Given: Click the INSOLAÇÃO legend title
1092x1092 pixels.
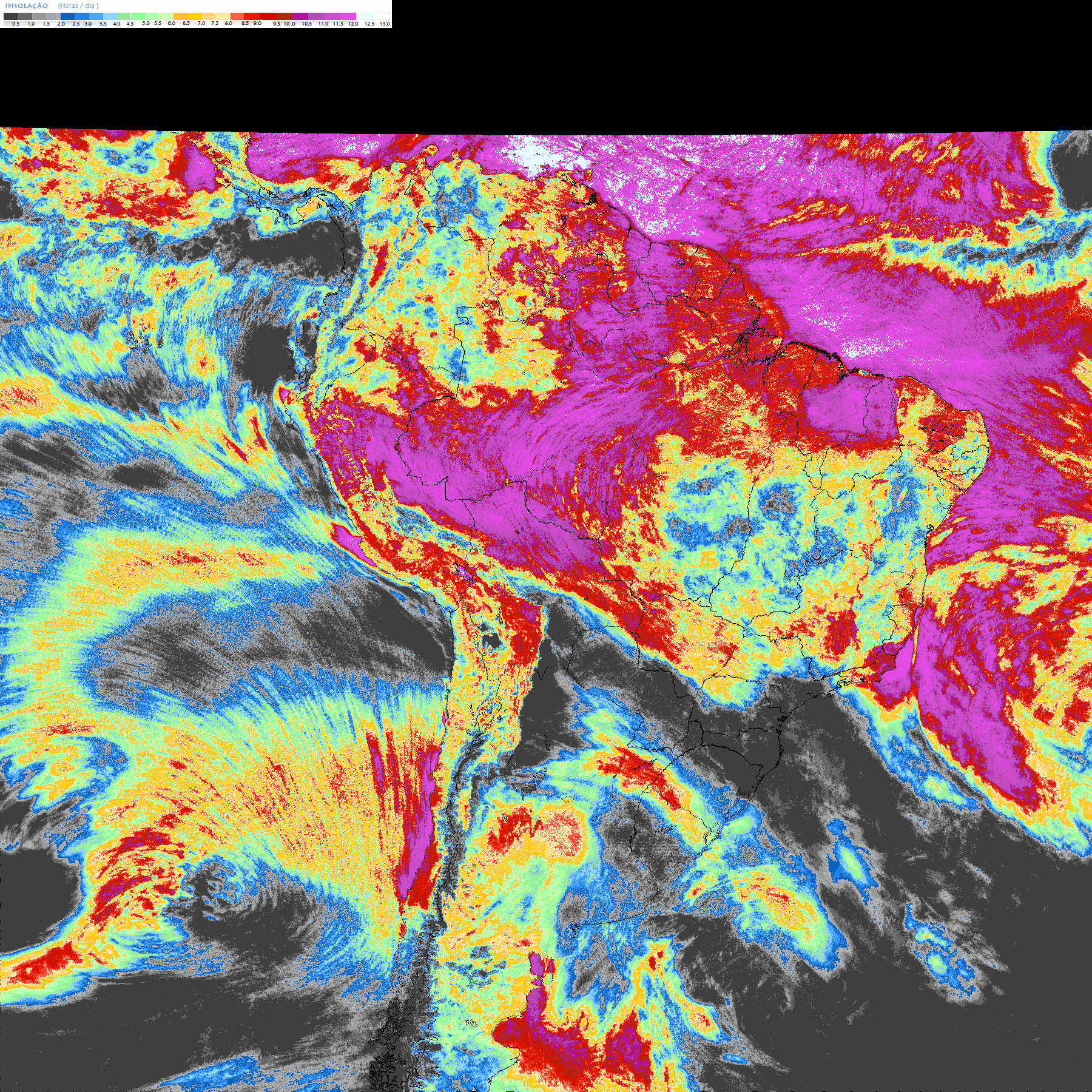Looking at the screenshot, I should [x=27, y=5].
